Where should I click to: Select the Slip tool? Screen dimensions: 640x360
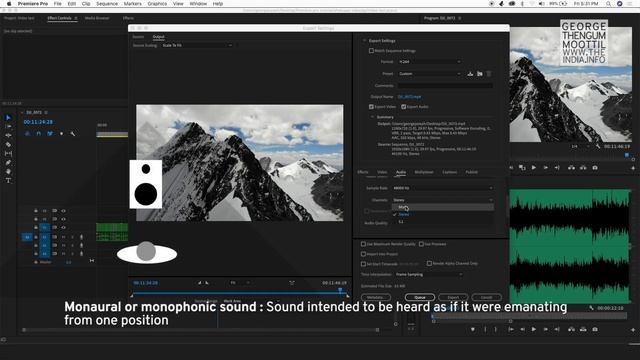pos(8,153)
